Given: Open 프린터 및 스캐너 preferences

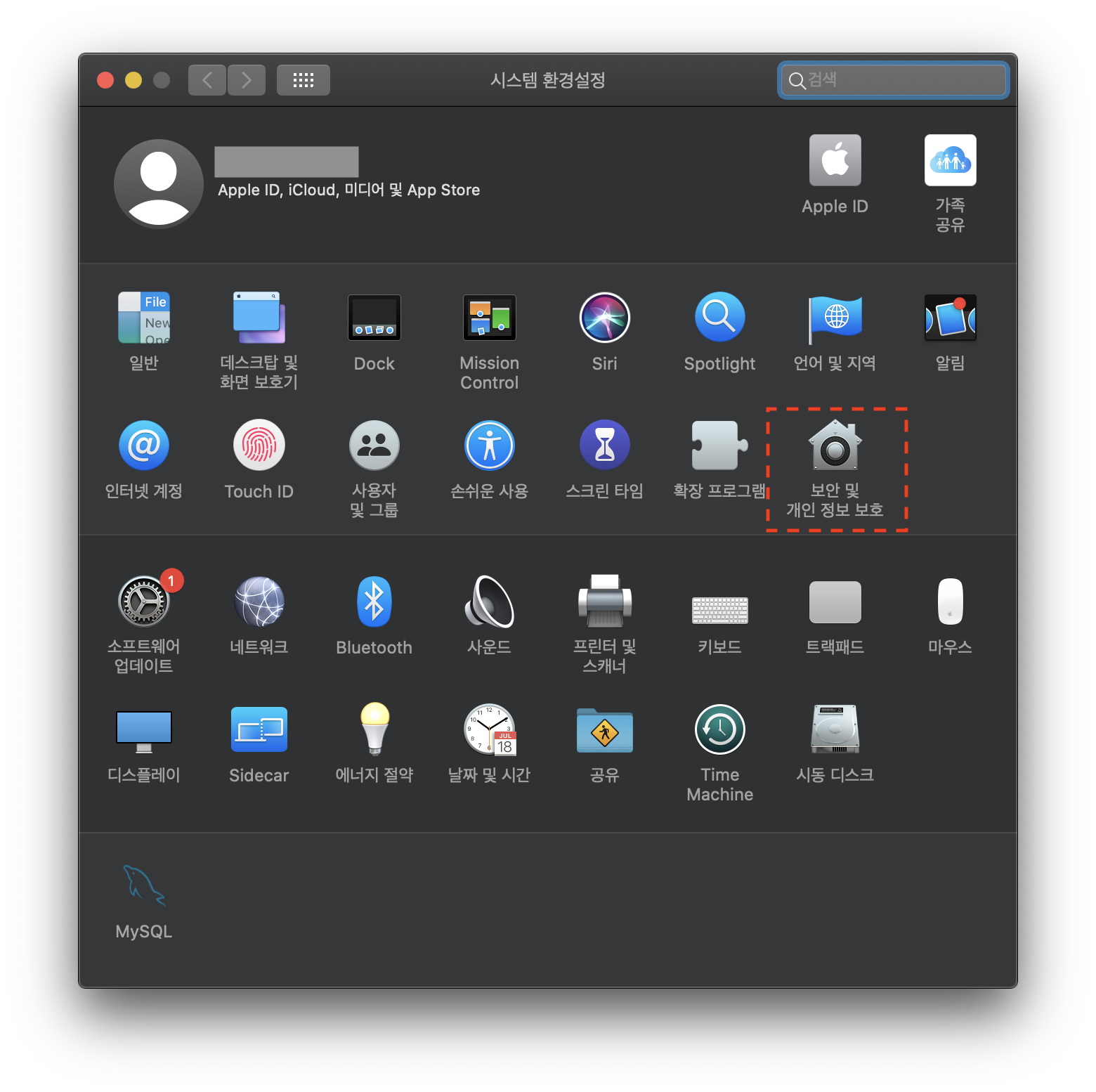Looking at the screenshot, I should (605, 602).
